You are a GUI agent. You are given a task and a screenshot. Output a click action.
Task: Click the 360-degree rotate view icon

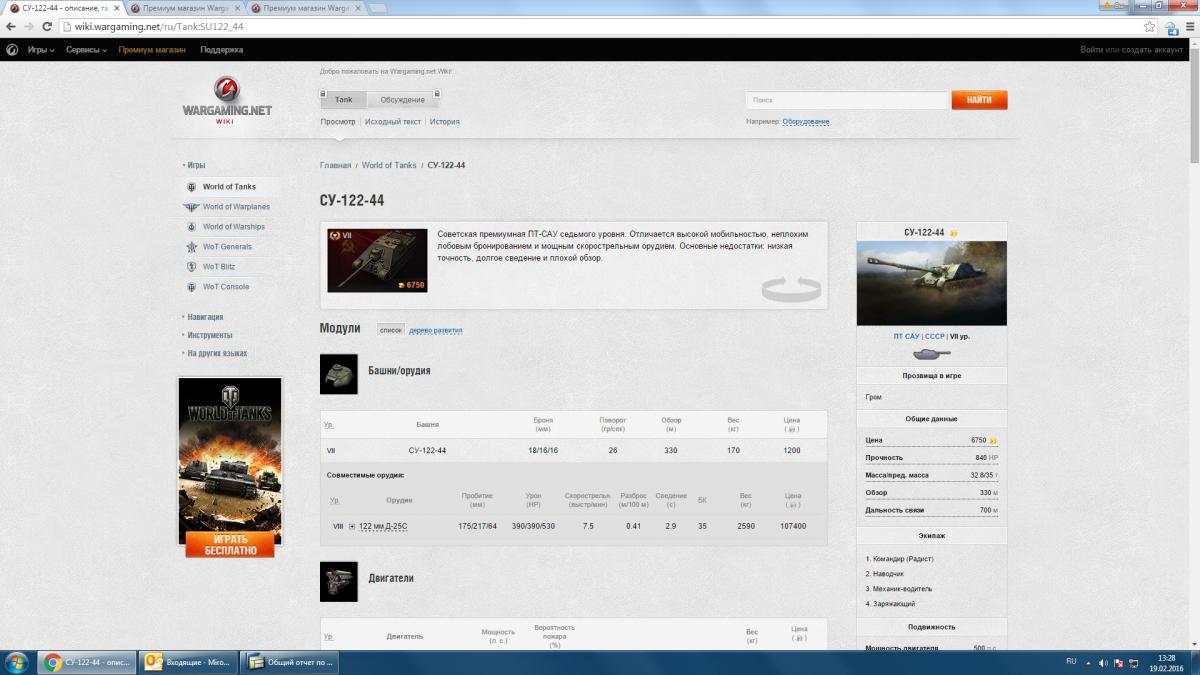point(790,290)
